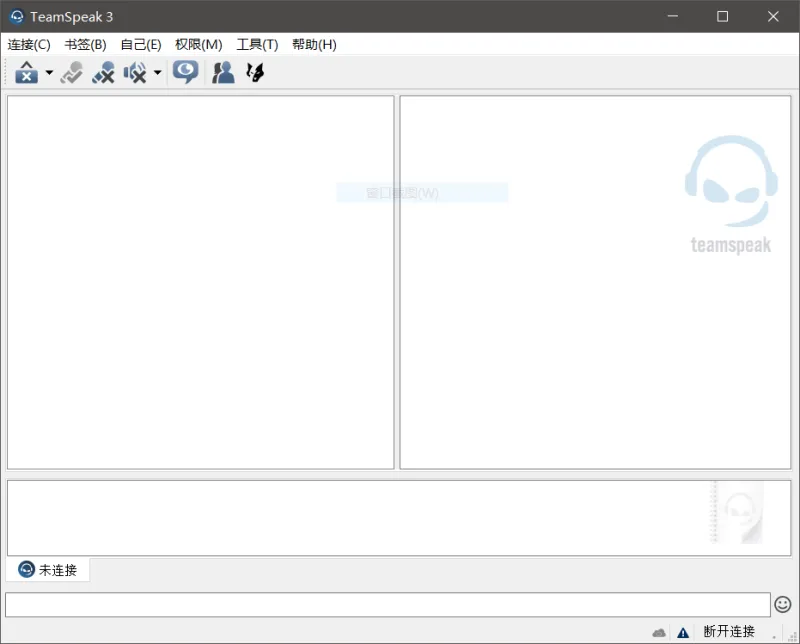Open the emoji smiley picker
This screenshot has width=800, height=644.
click(x=783, y=605)
